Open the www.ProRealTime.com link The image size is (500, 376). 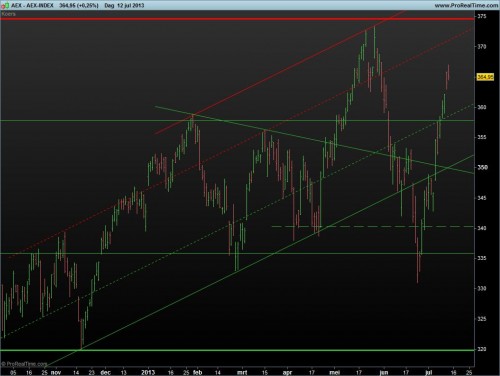(x=466, y=5)
